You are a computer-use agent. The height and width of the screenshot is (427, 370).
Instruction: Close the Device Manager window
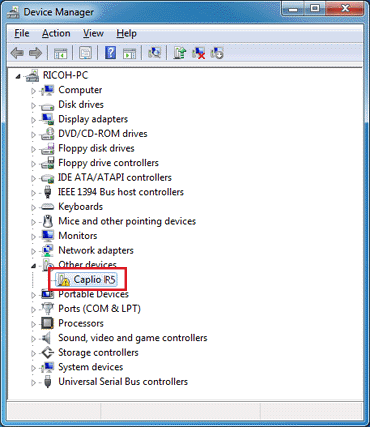coord(345,9)
